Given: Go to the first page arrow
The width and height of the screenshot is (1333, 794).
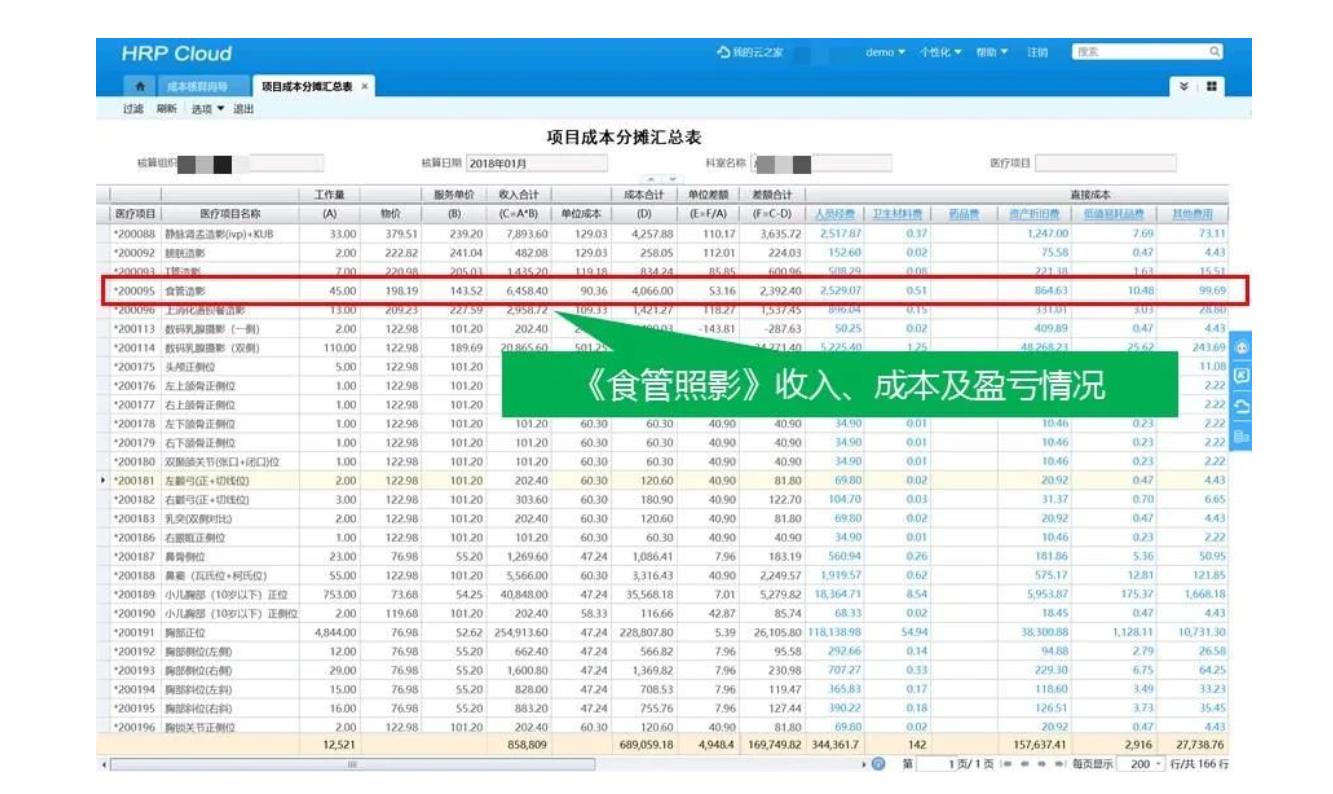Looking at the screenshot, I should pyautogui.click(x=1006, y=764).
